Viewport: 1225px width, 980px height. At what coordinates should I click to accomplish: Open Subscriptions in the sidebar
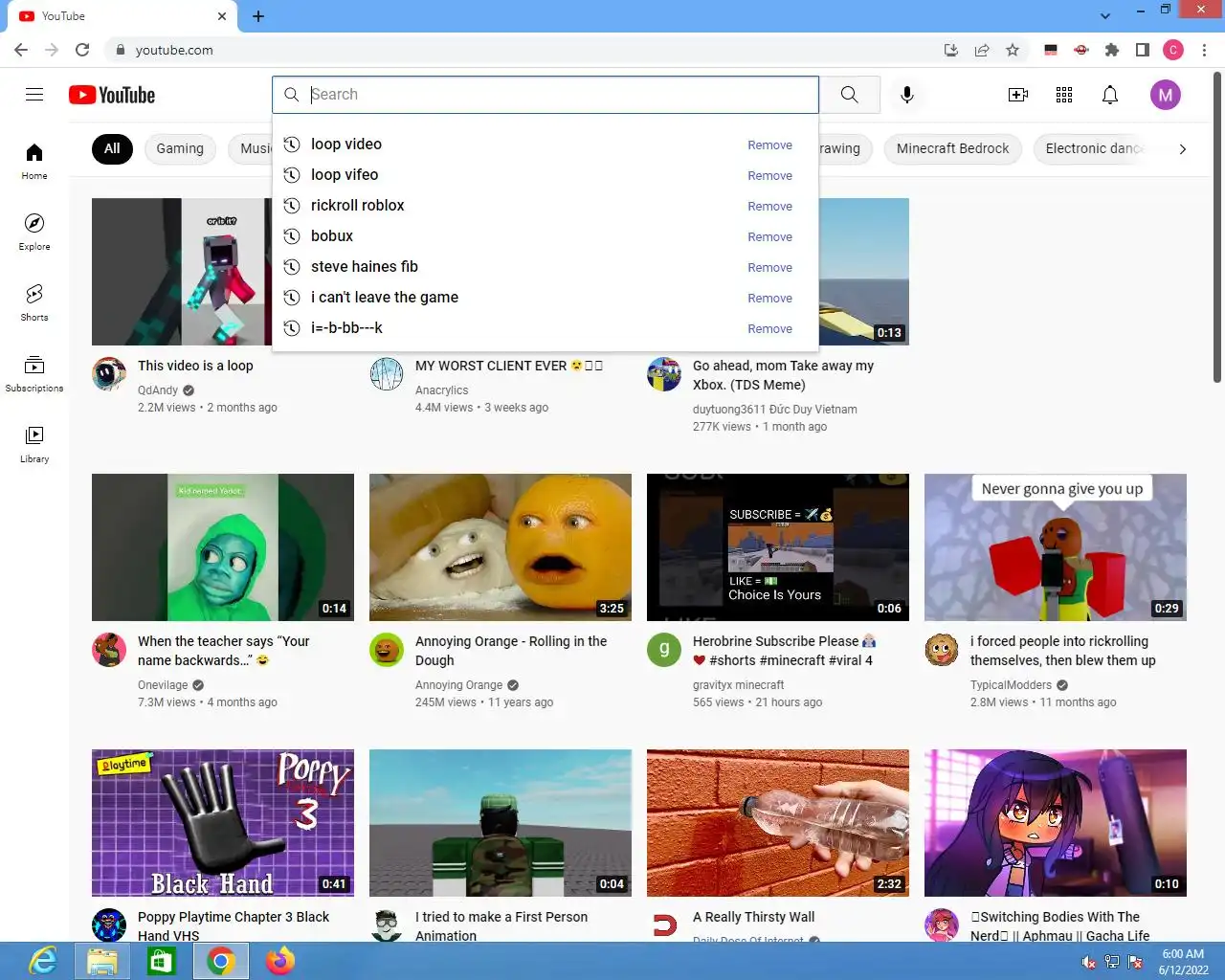pyautogui.click(x=34, y=373)
